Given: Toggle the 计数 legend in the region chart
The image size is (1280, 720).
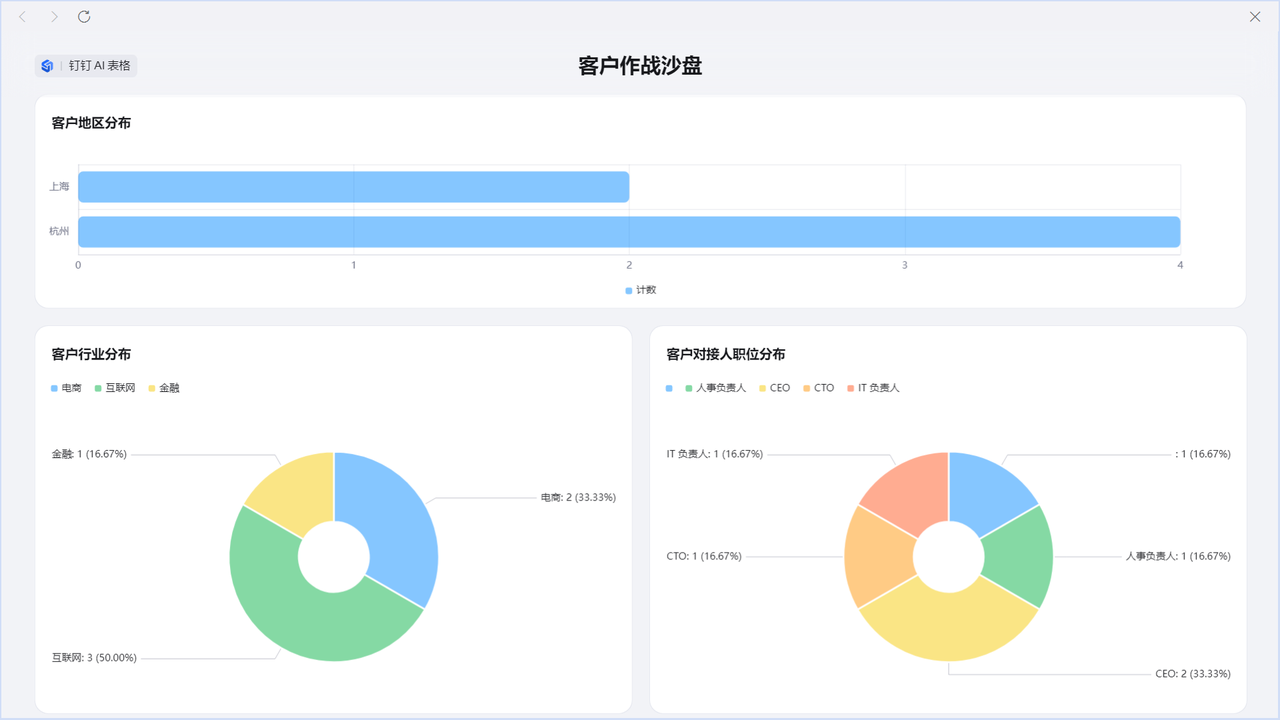Looking at the screenshot, I should 640,290.
